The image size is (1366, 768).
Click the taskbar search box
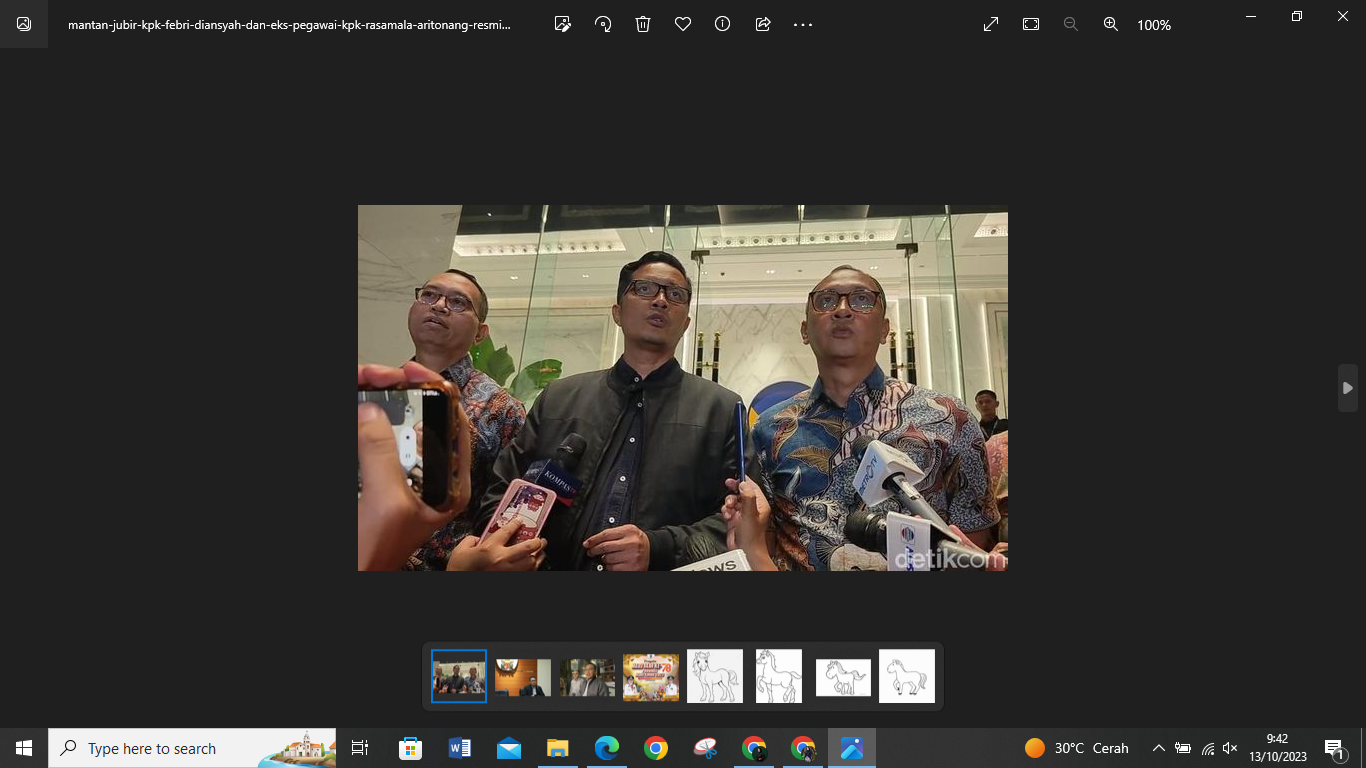coord(192,748)
